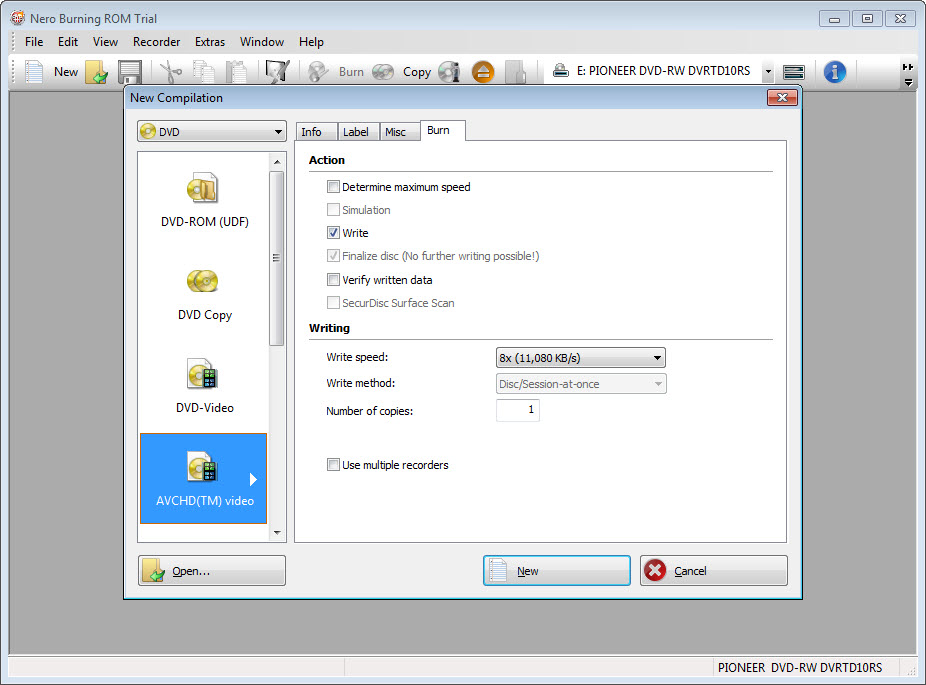Toggle SecurDisc Surface Scan checkbox
926x685 pixels.
(333, 303)
